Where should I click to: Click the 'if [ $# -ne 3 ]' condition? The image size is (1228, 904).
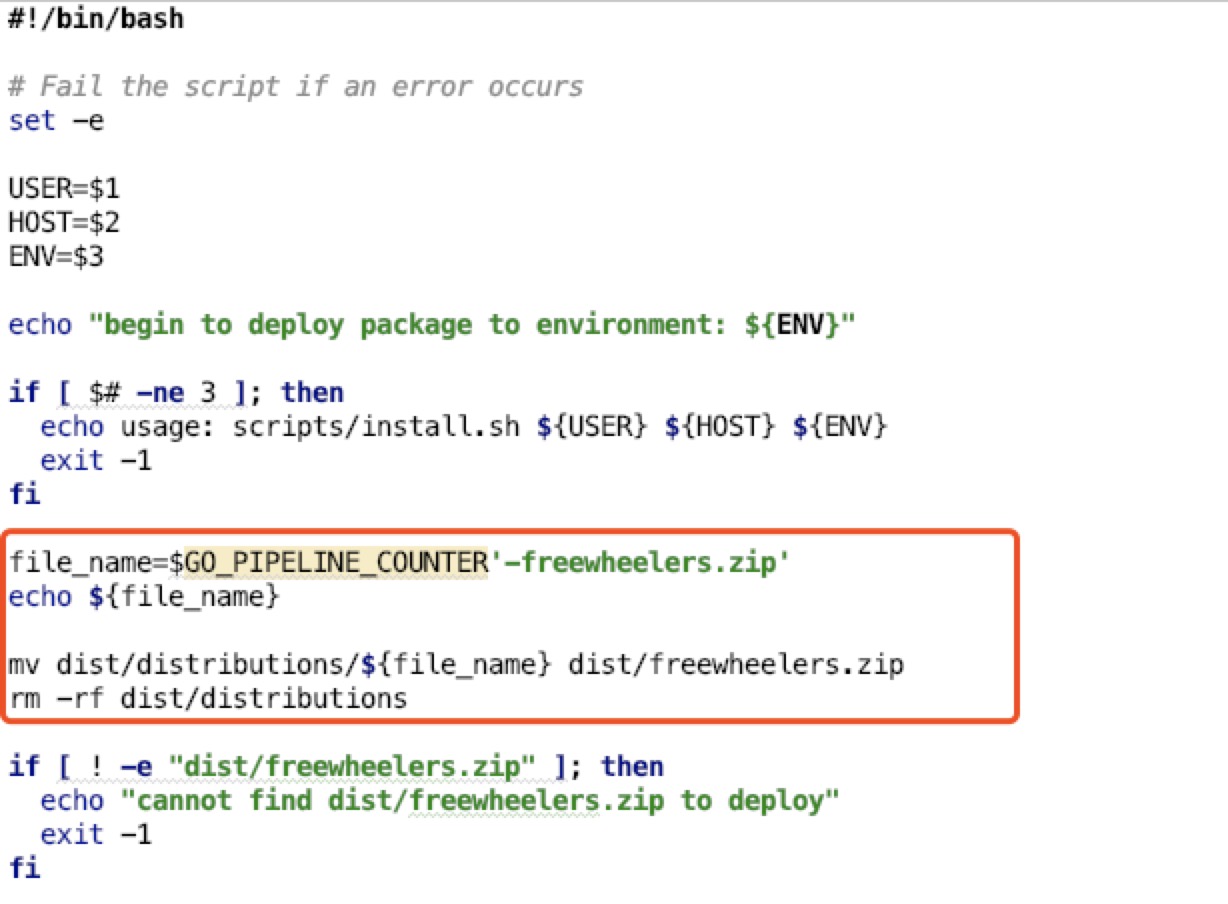tap(176, 393)
